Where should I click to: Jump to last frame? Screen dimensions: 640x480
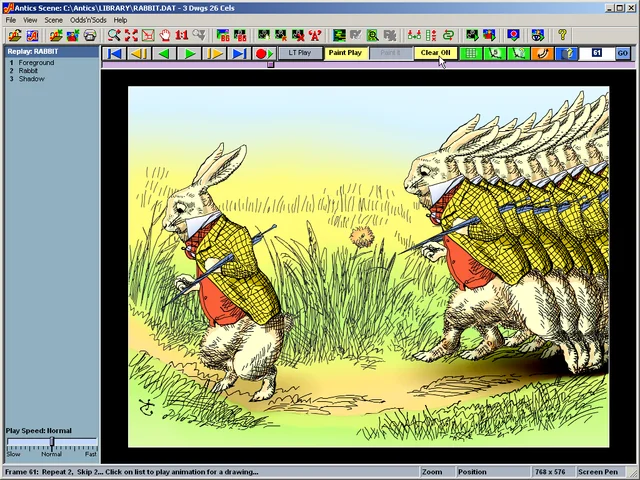pos(239,53)
